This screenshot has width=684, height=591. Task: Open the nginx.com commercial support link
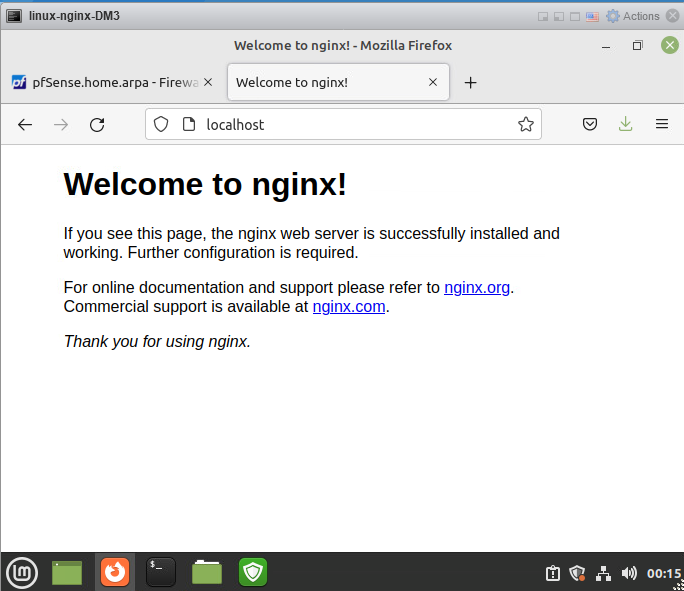pos(348,307)
